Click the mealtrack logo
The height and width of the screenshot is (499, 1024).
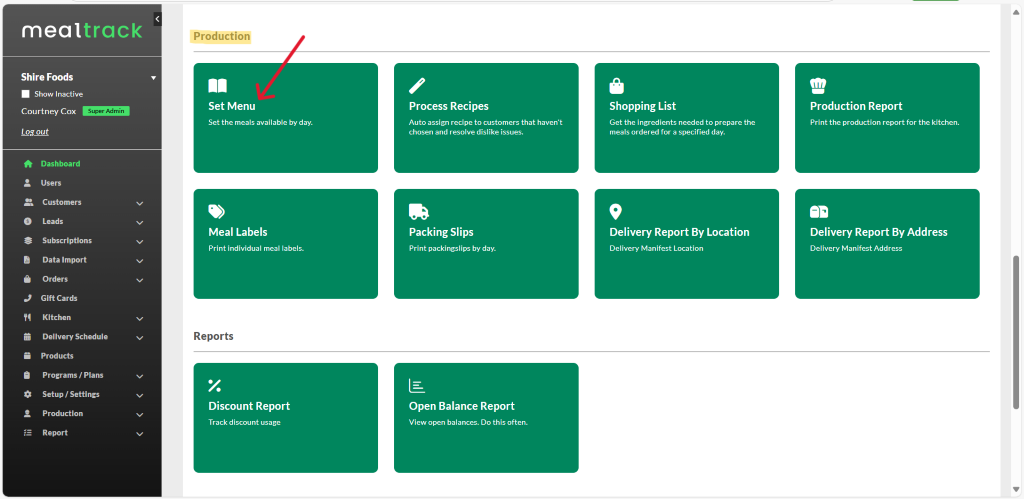coord(82,30)
